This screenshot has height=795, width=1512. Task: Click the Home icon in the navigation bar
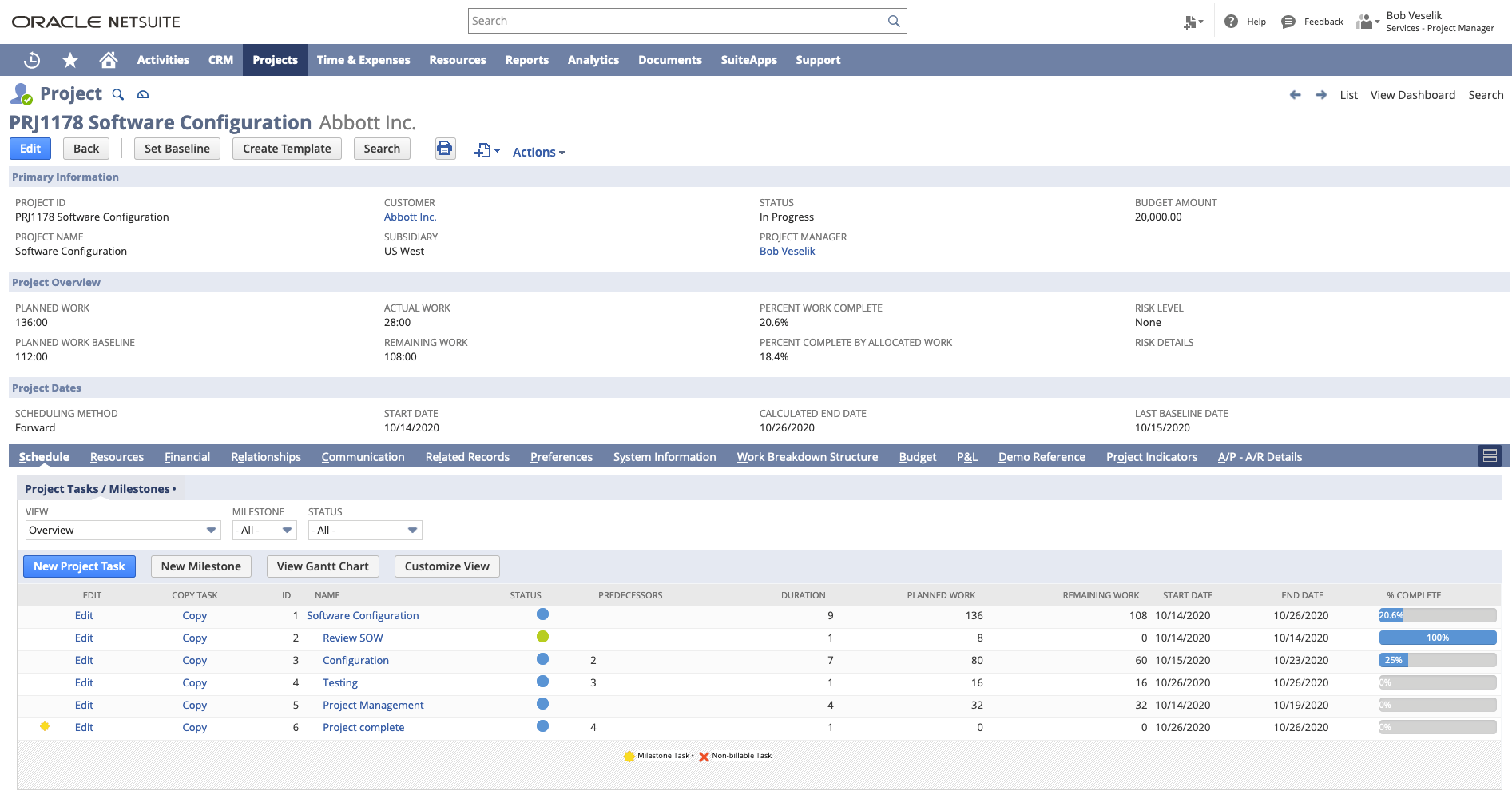tap(109, 60)
